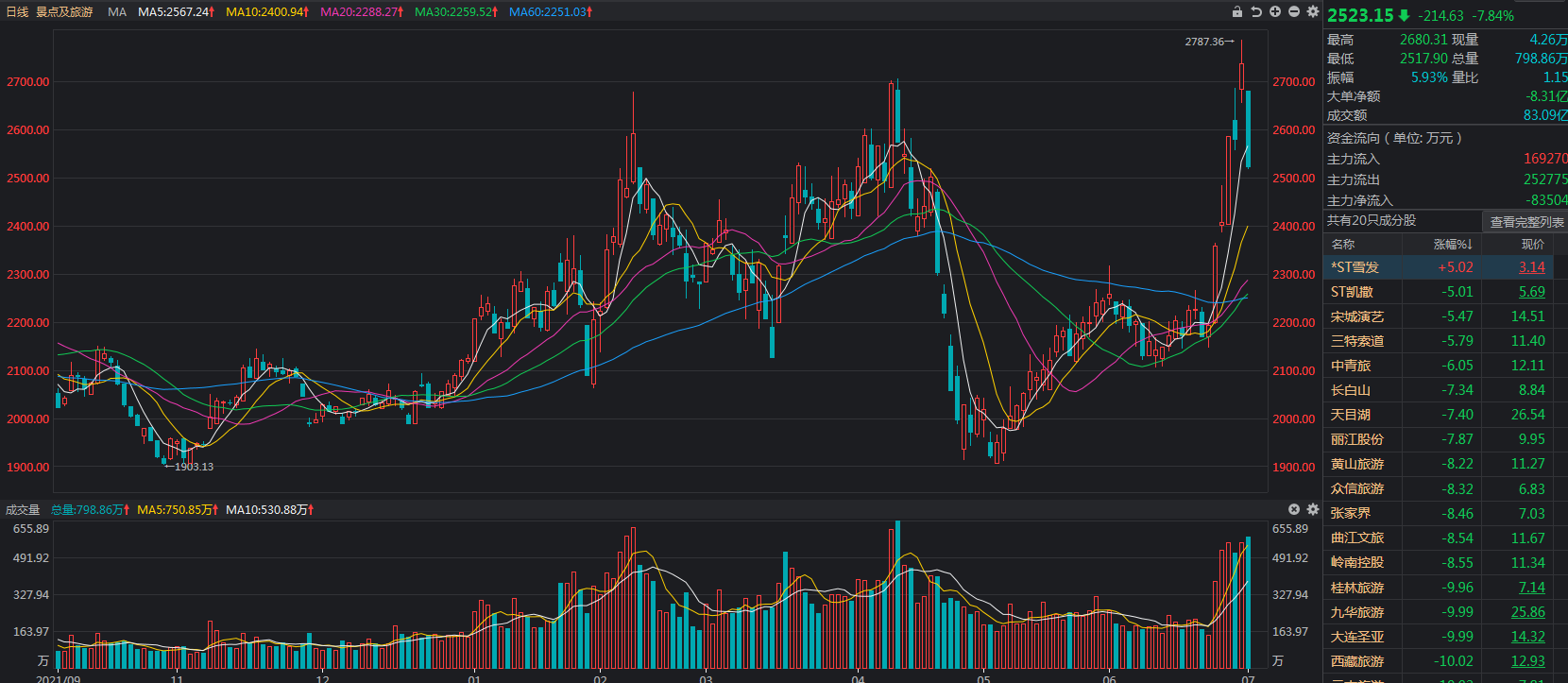Click the 现价 column header
Viewport: 1568px width, 683px height.
click(x=1533, y=245)
